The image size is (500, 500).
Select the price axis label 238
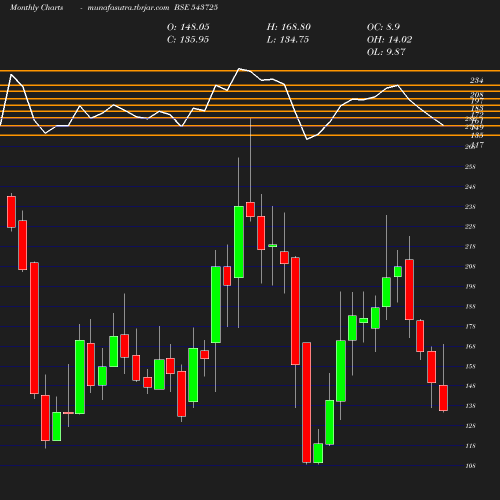(x=470, y=207)
